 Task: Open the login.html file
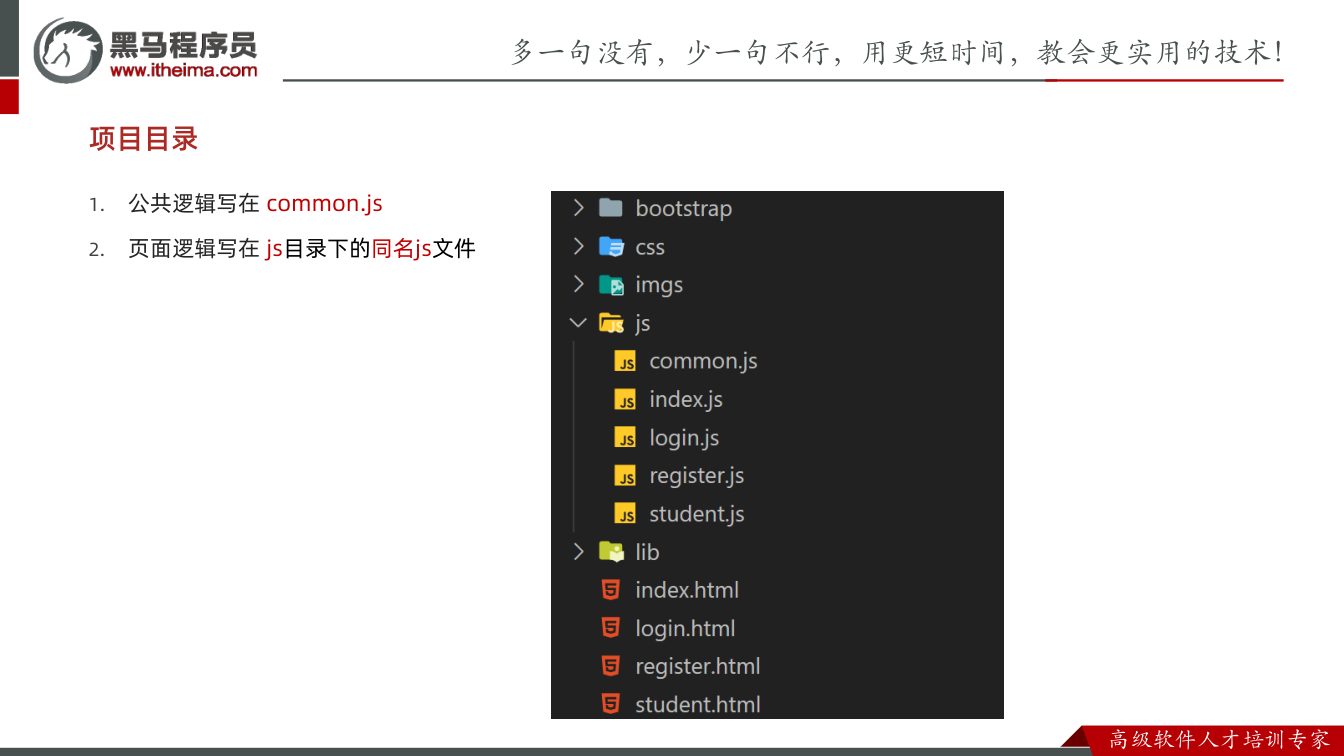coord(685,628)
